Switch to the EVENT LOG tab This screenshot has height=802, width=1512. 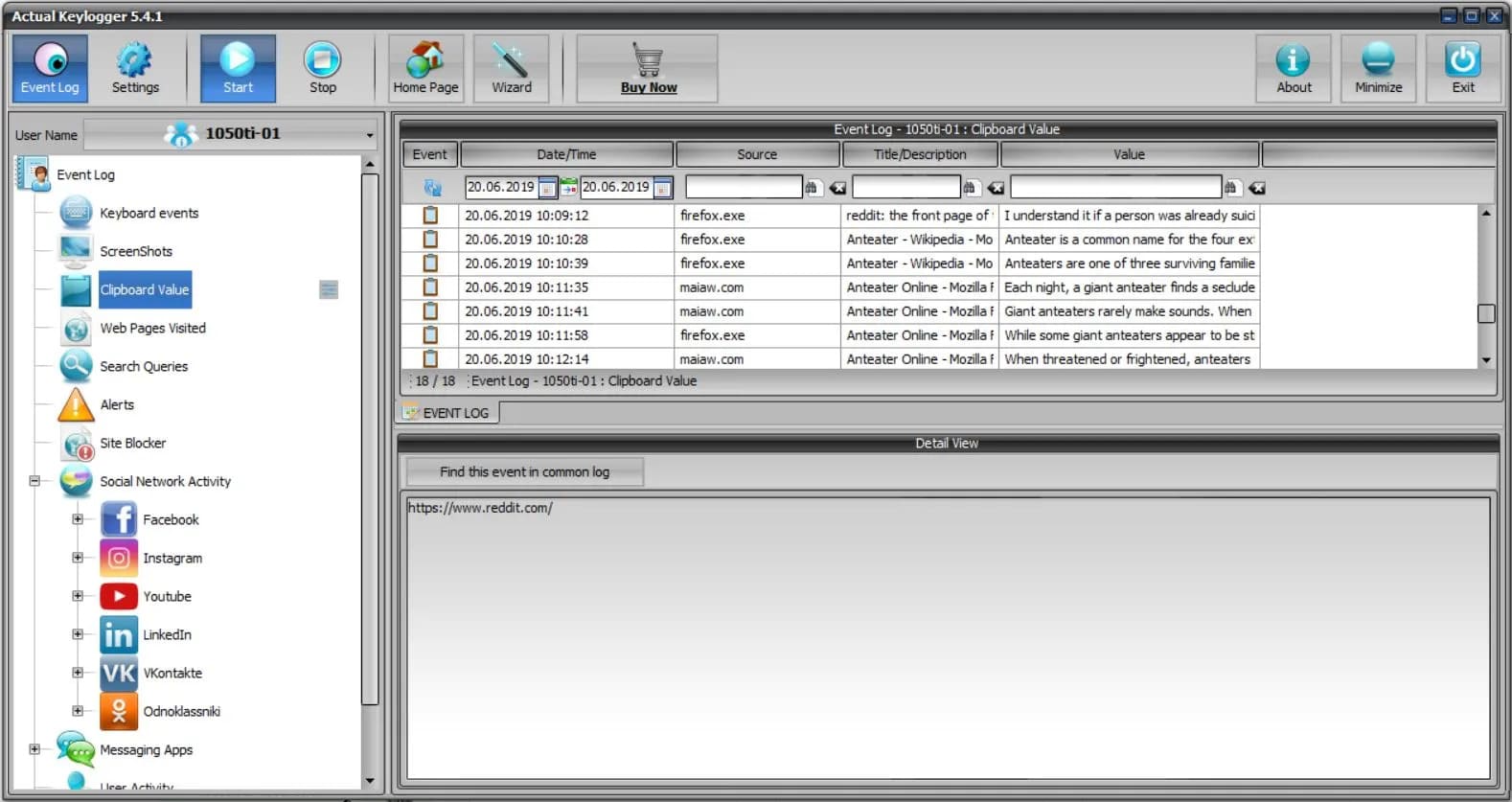coord(447,413)
